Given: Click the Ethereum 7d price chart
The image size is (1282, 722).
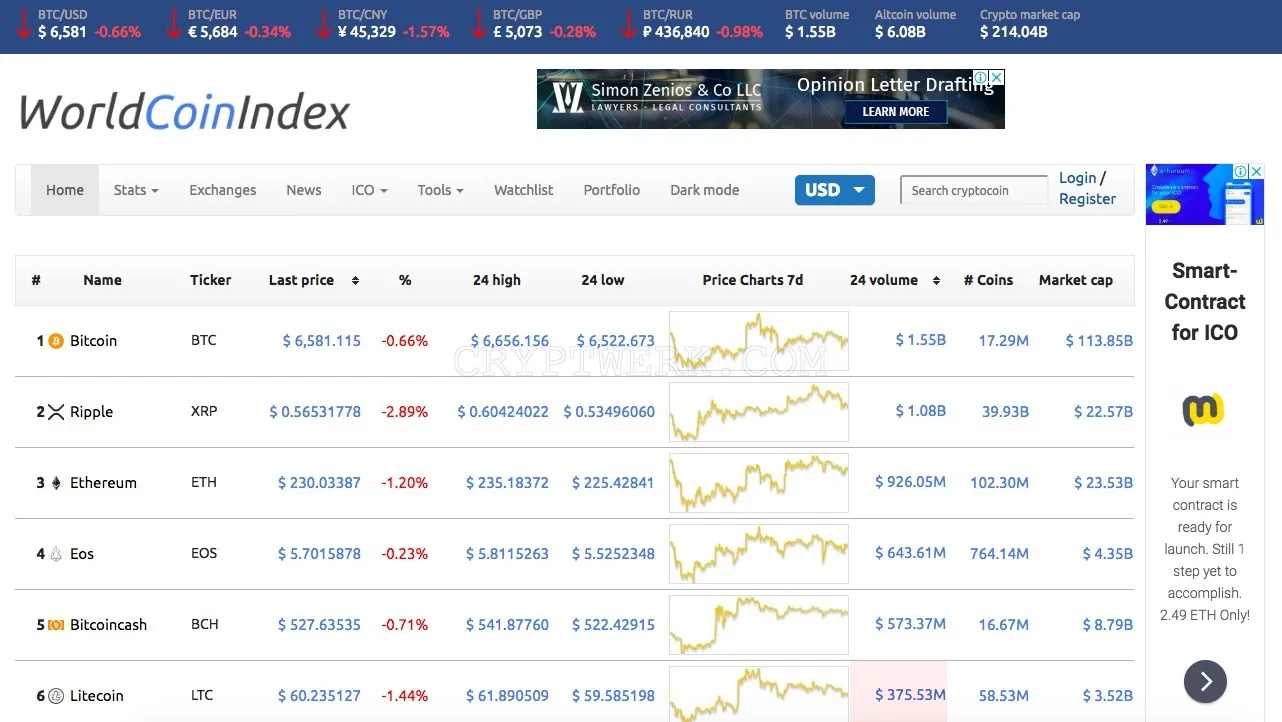Looking at the screenshot, I should pos(759,483).
